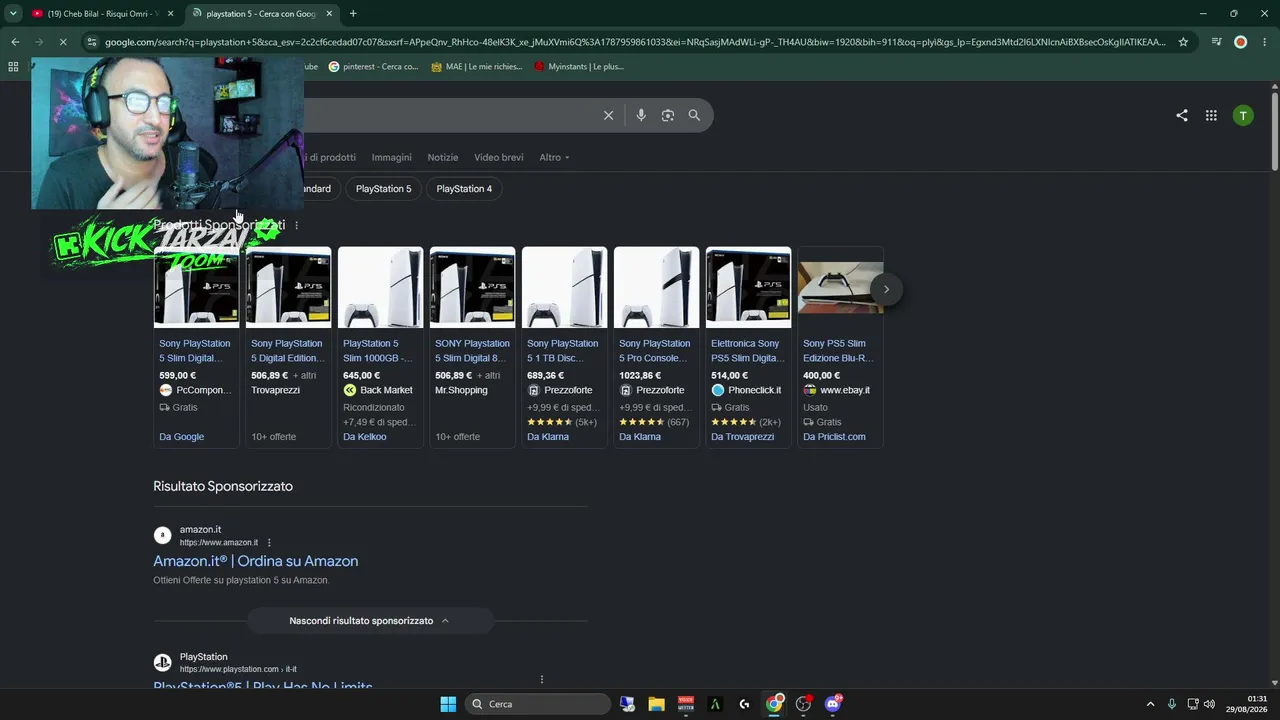Filter results by the PlayStation 4 chip

464,189
